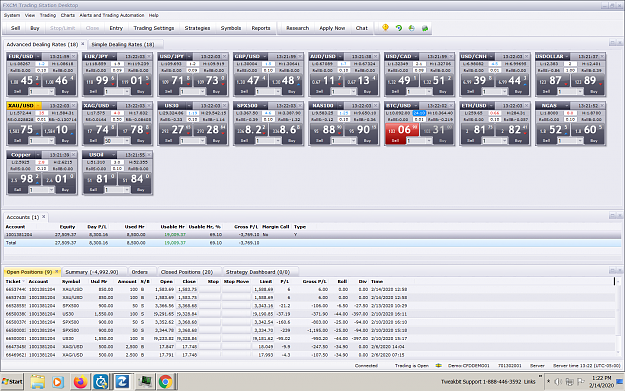The height and width of the screenshot is (391, 625).
Task: Remove the USOil rate tile
Action: [x=149, y=155]
